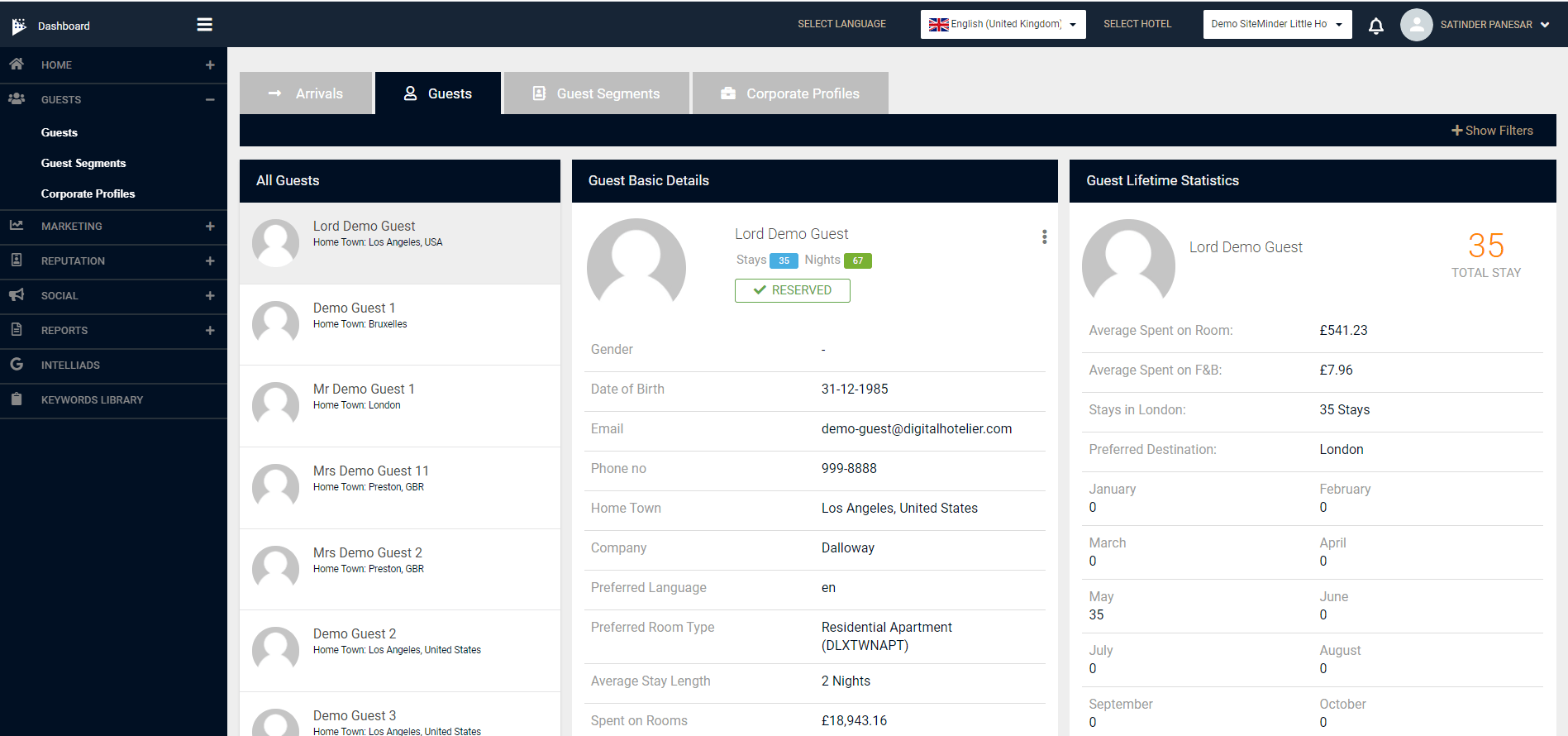The image size is (1568, 736).
Task: Expand the Marketing menu plus sign
Action: [x=210, y=226]
